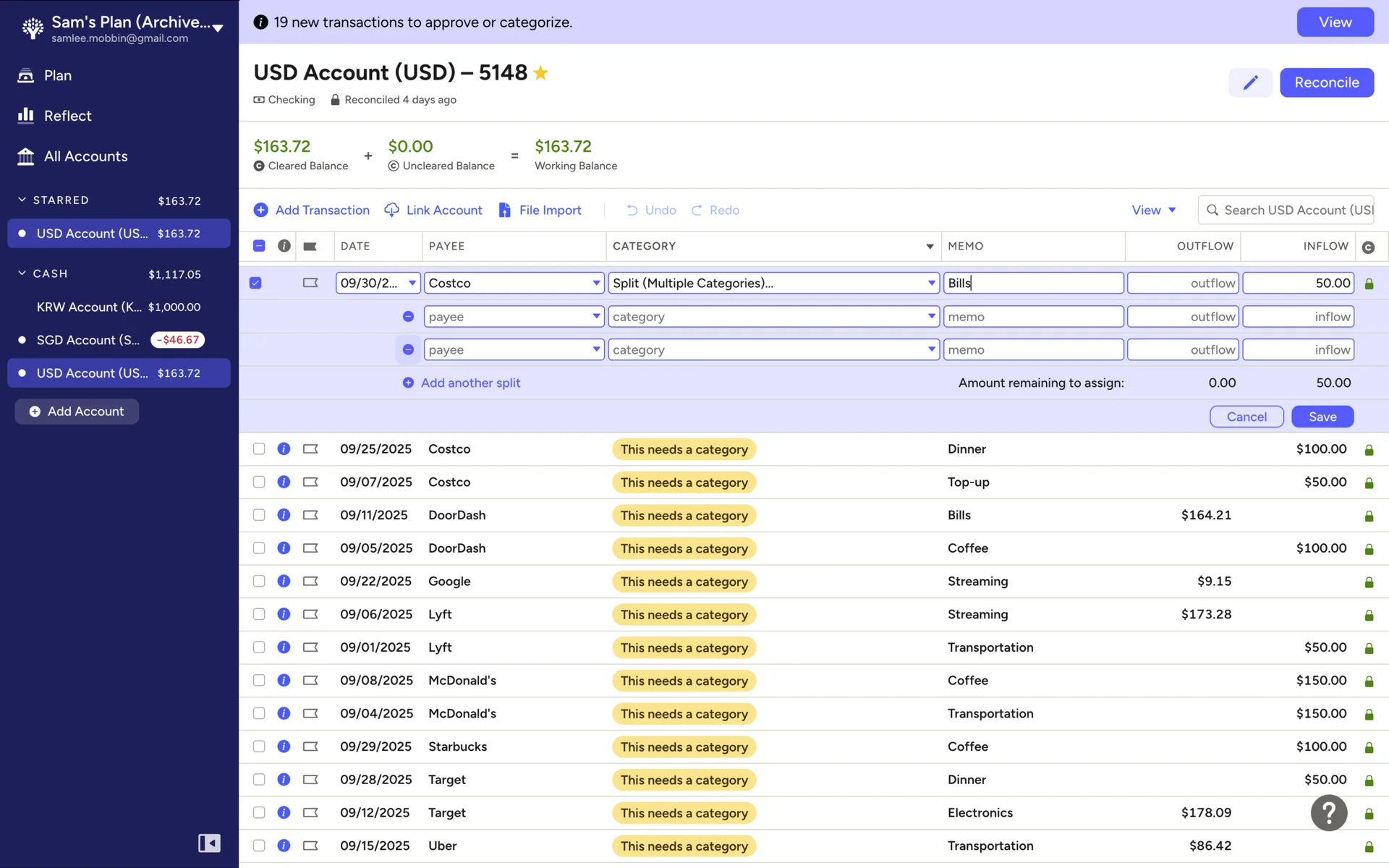1389x868 pixels.
Task: Check the 09/25/2025 Costco Dinner checkbox
Action: coord(259,448)
